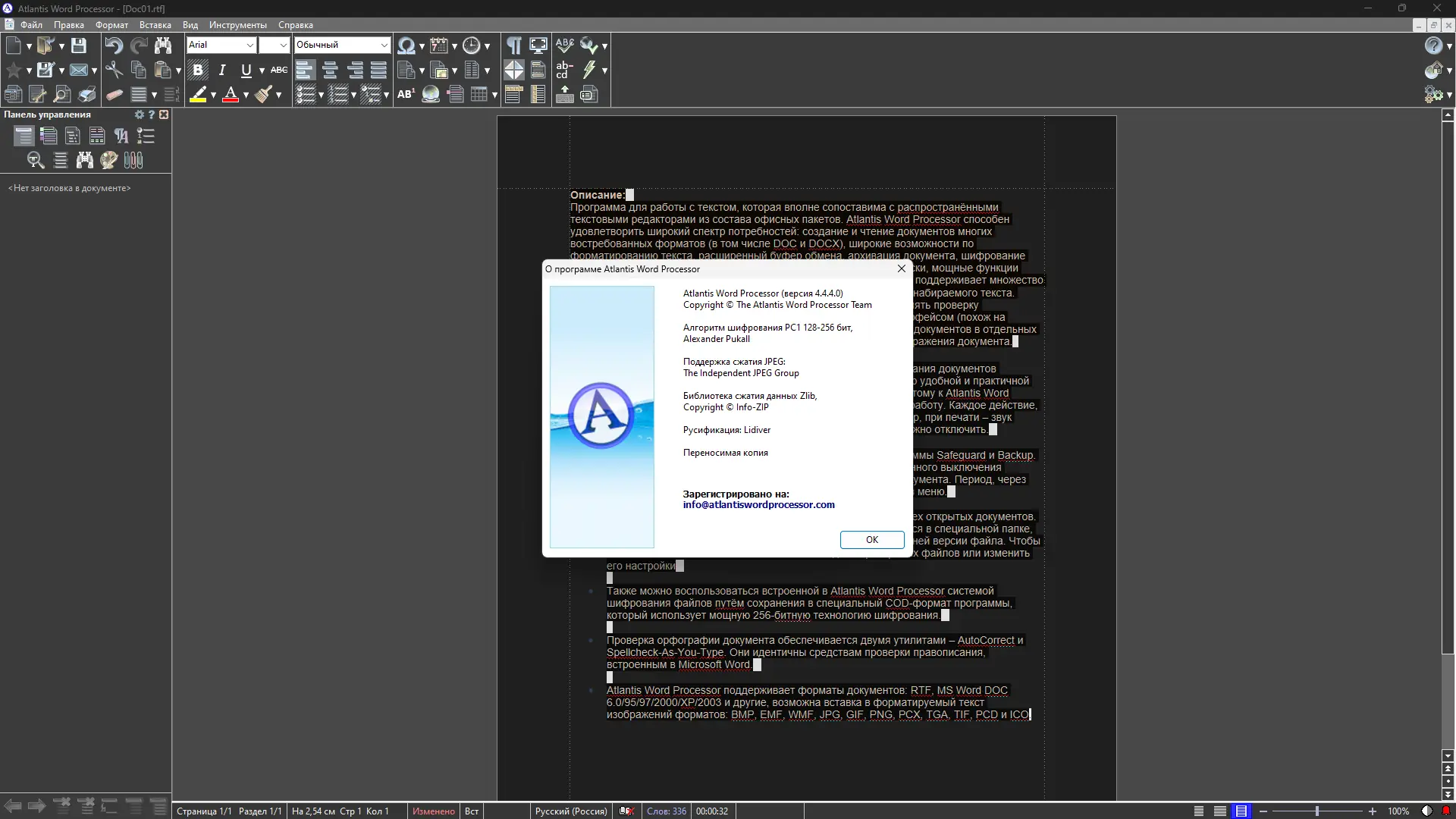The image size is (1456, 819).
Task: Click the vertical scrollbar down arrow
Action: click(x=1447, y=755)
